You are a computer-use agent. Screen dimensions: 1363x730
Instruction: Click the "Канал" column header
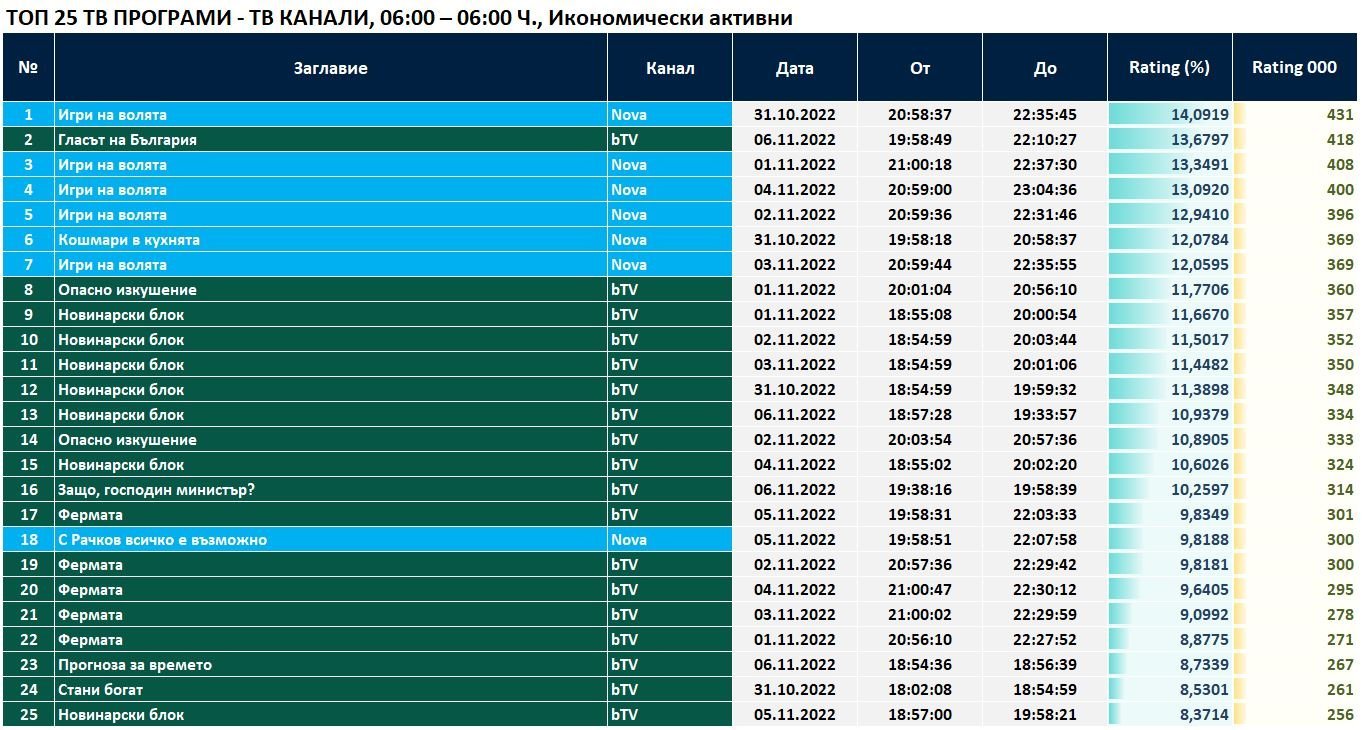coord(670,68)
